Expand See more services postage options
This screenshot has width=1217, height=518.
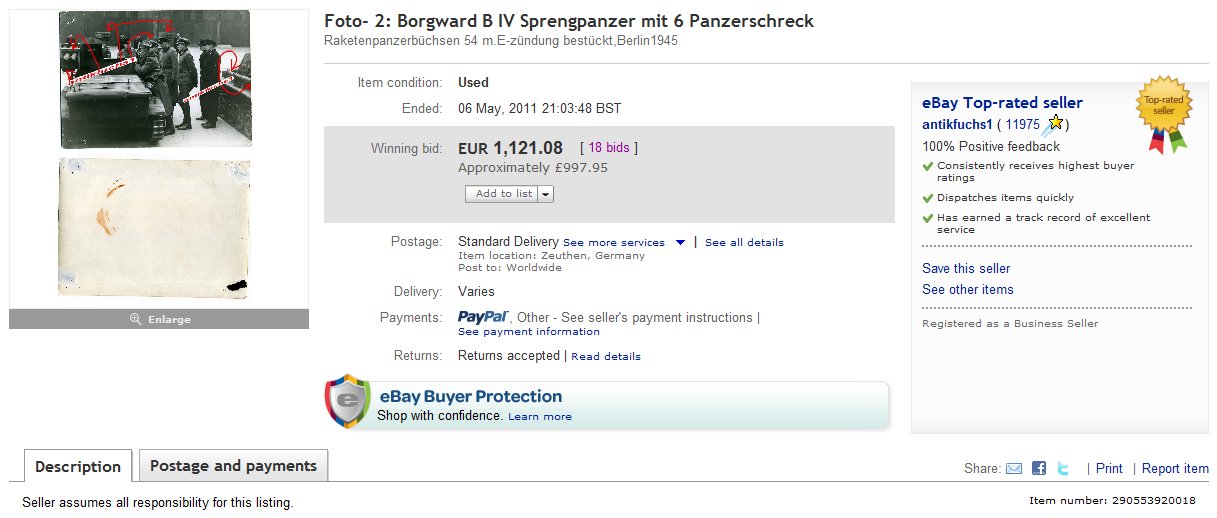(680, 242)
